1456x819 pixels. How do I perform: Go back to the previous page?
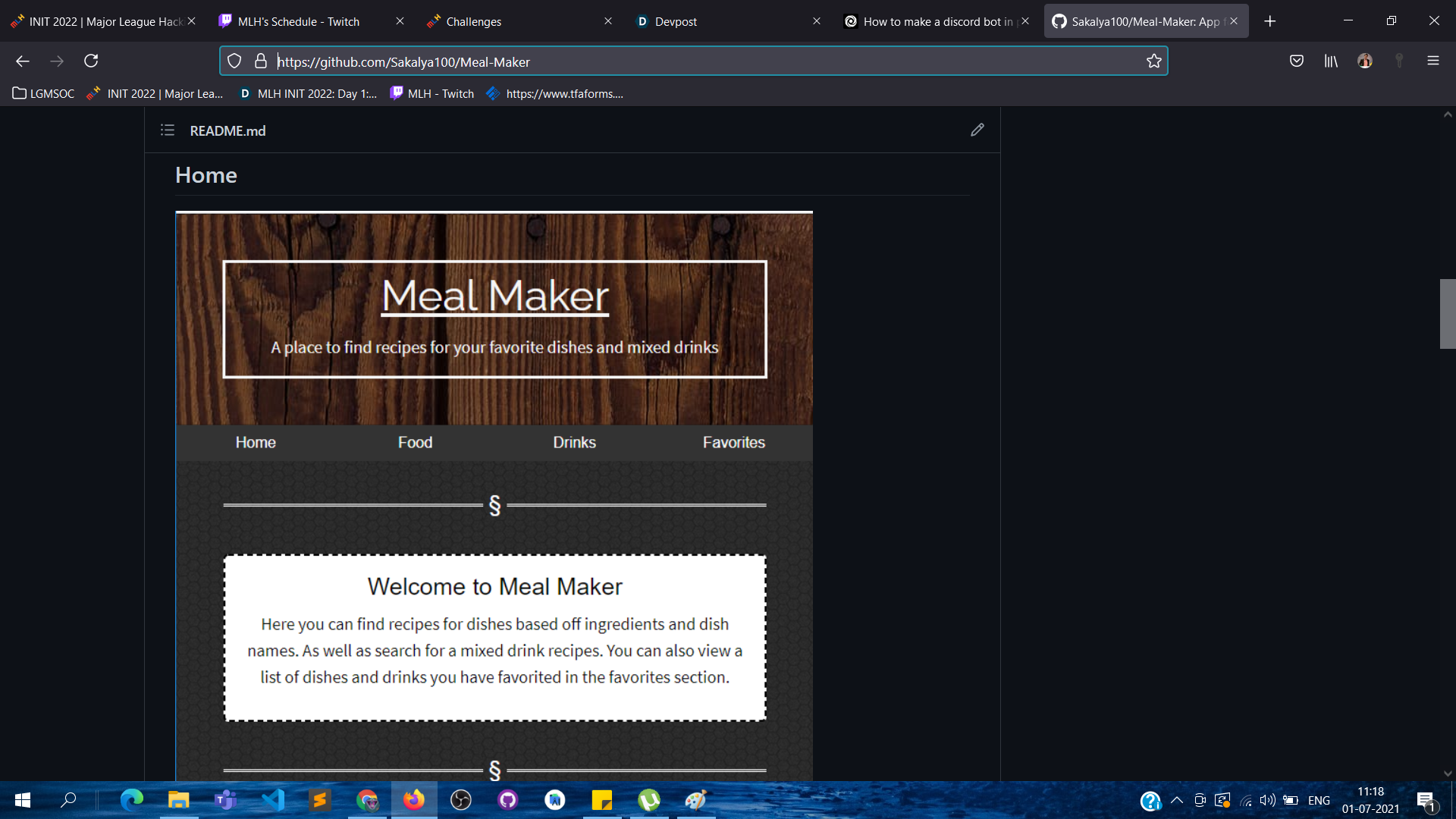23,61
